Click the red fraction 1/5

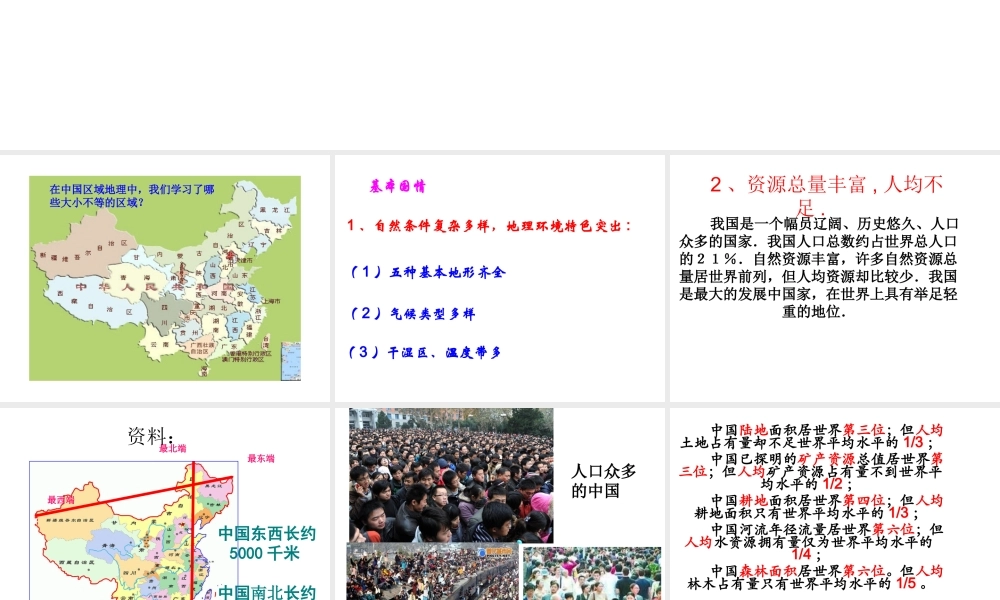pyautogui.click(x=906, y=583)
